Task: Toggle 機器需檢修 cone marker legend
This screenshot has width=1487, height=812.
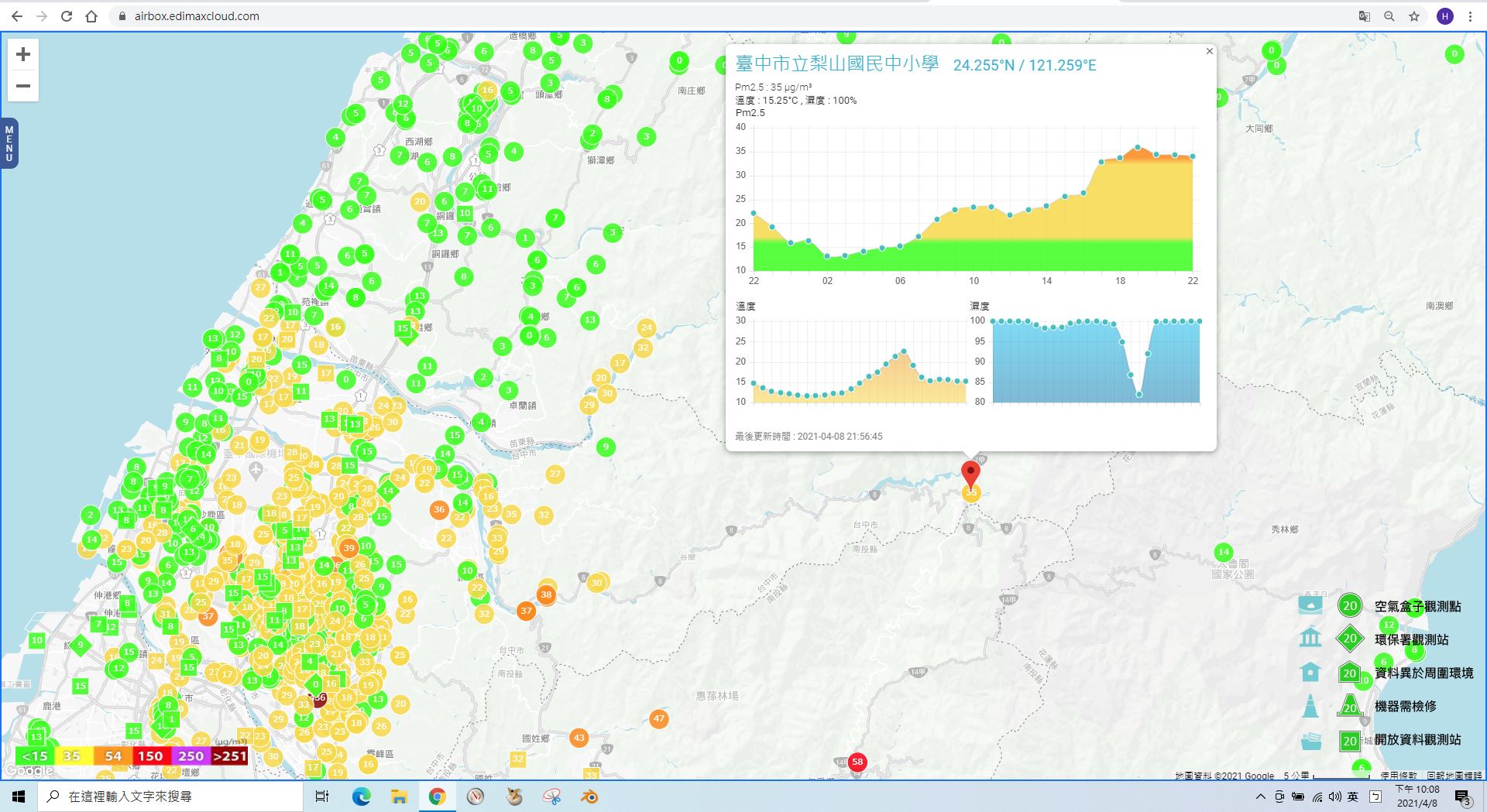Action: click(1350, 705)
